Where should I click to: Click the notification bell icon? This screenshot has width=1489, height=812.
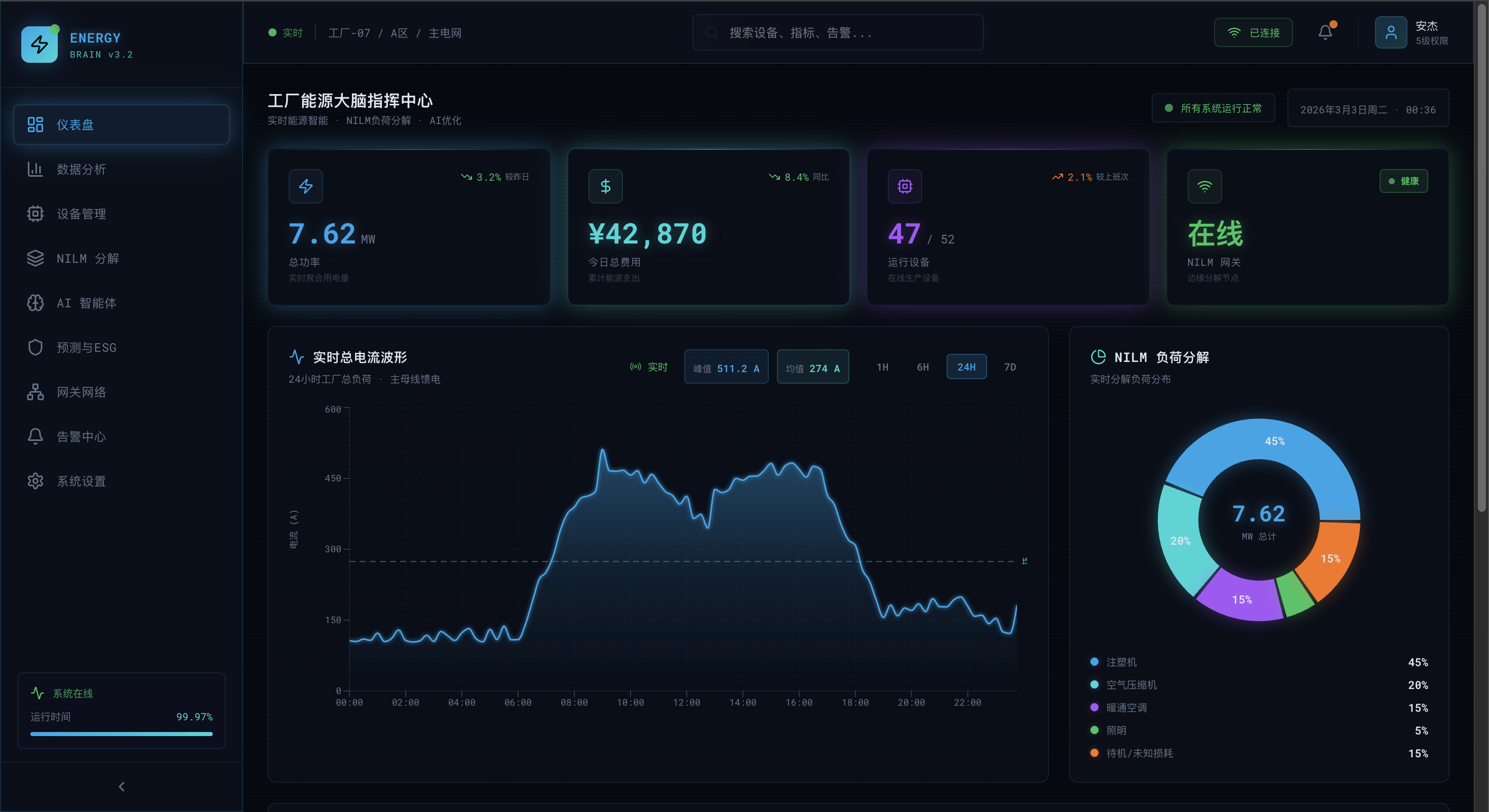click(1325, 32)
